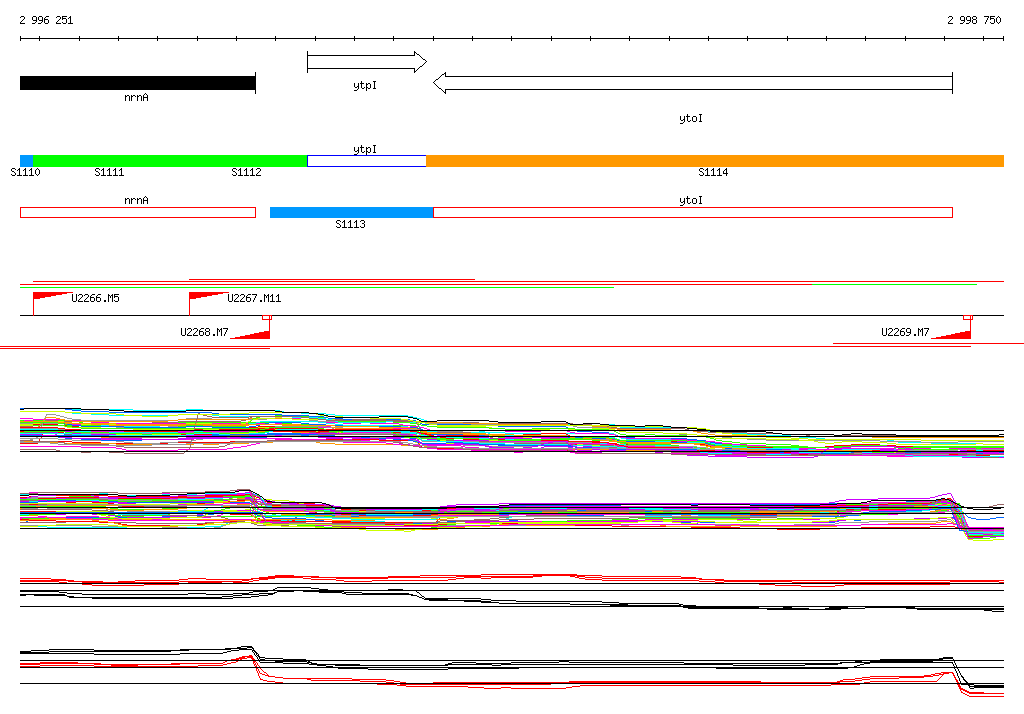Select the ytpI right-pointing gene arrow

367,62
